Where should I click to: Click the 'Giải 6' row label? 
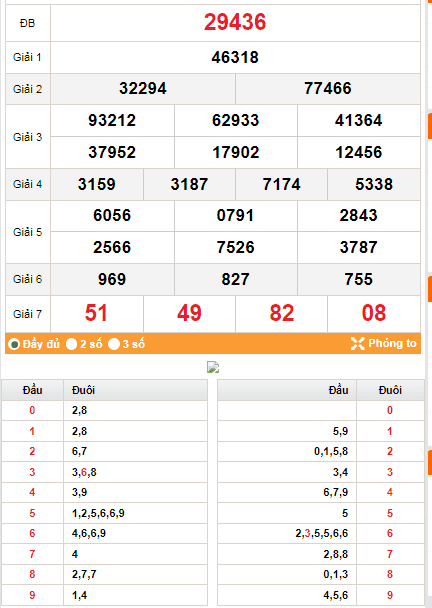click(x=28, y=279)
